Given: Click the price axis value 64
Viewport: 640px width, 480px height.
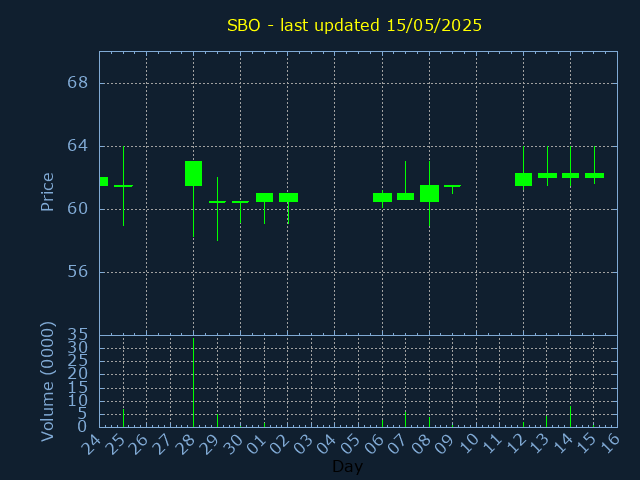Looking at the screenshot, I should tap(78, 146).
